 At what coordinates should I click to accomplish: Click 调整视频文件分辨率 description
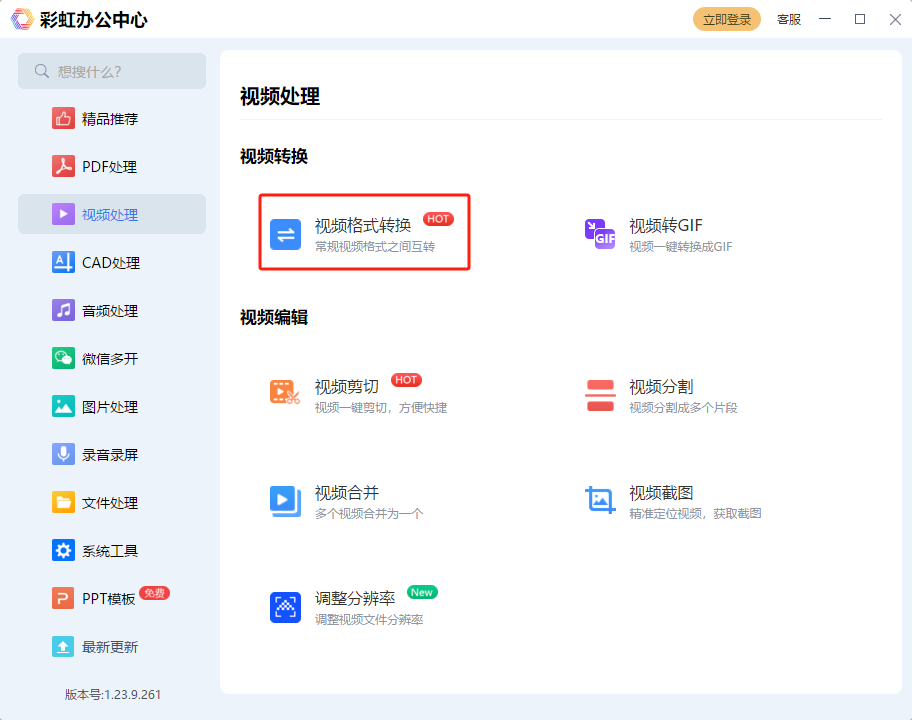[369, 619]
